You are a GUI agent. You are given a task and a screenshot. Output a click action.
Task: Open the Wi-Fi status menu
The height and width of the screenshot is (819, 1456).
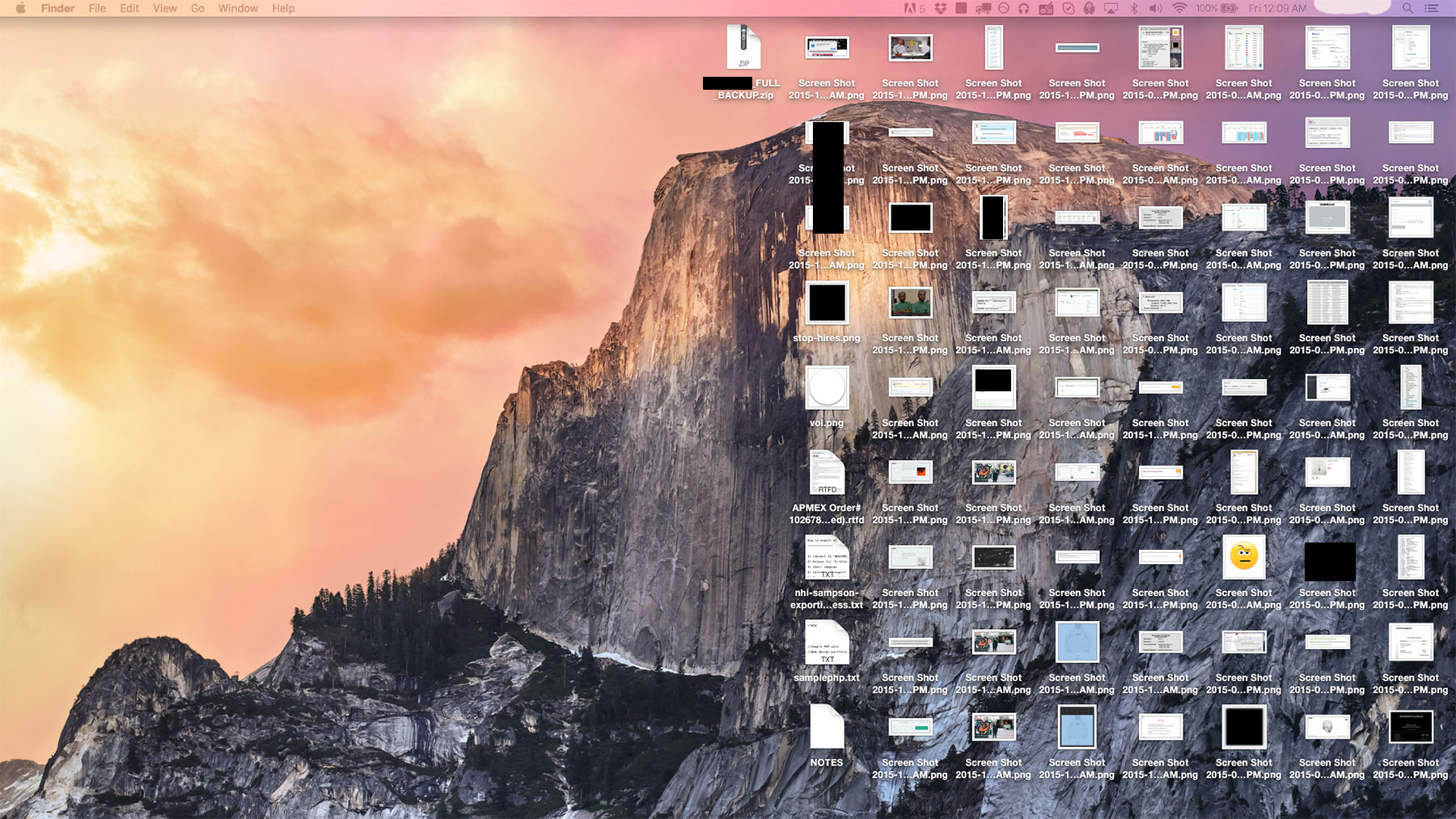[x=1179, y=8]
